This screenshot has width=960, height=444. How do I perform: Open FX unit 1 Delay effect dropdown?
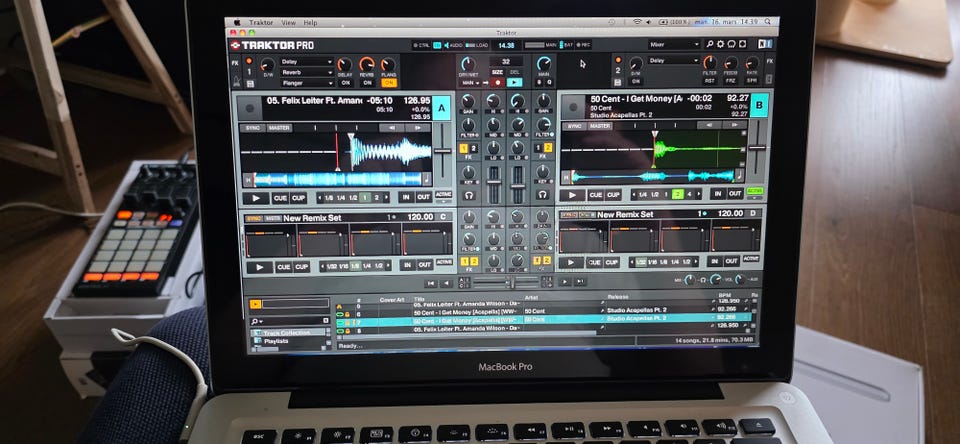click(307, 62)
